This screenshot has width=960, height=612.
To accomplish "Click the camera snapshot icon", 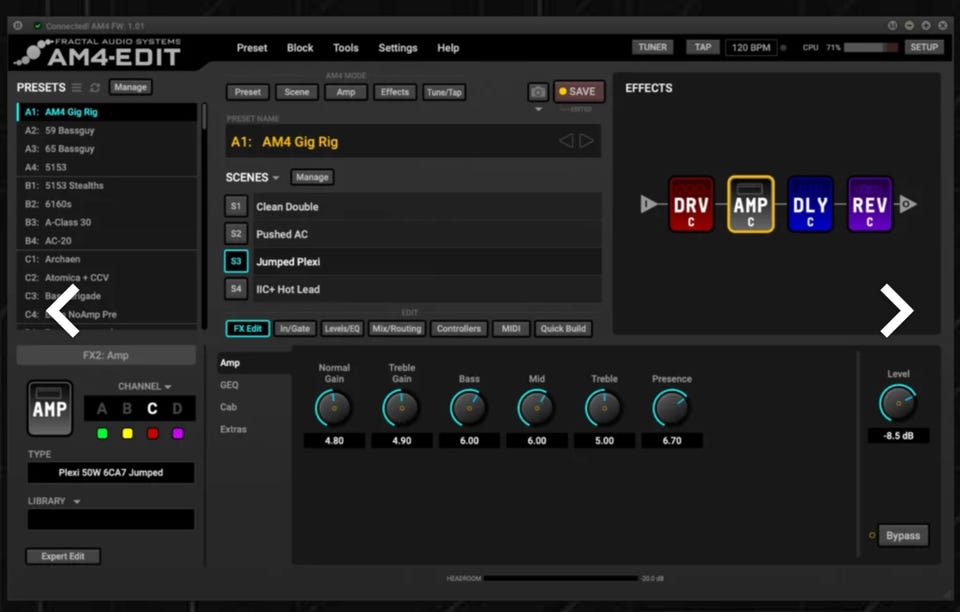I will coord(538,92).
